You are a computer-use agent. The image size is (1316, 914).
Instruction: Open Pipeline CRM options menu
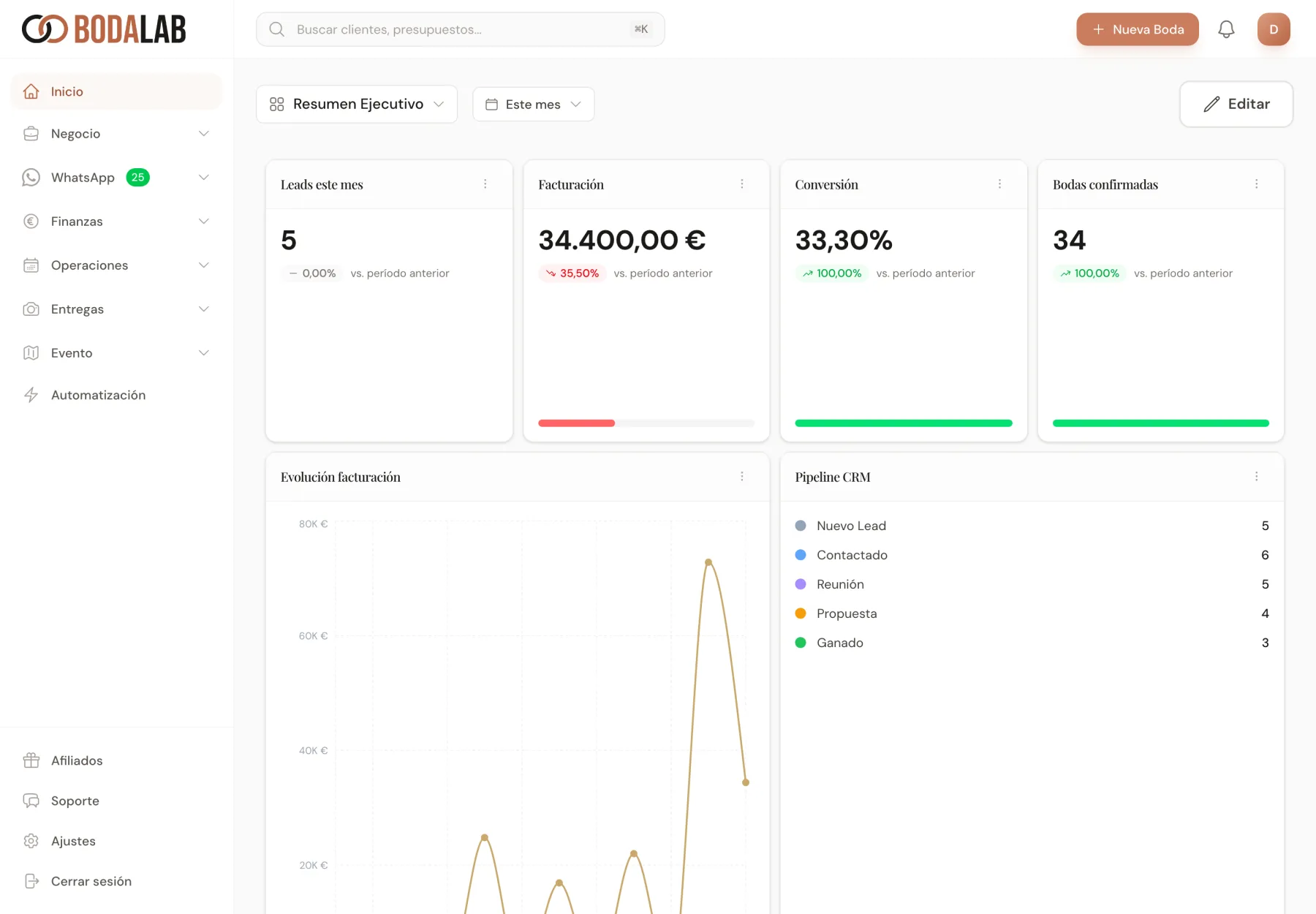(x=1257, y=477)
